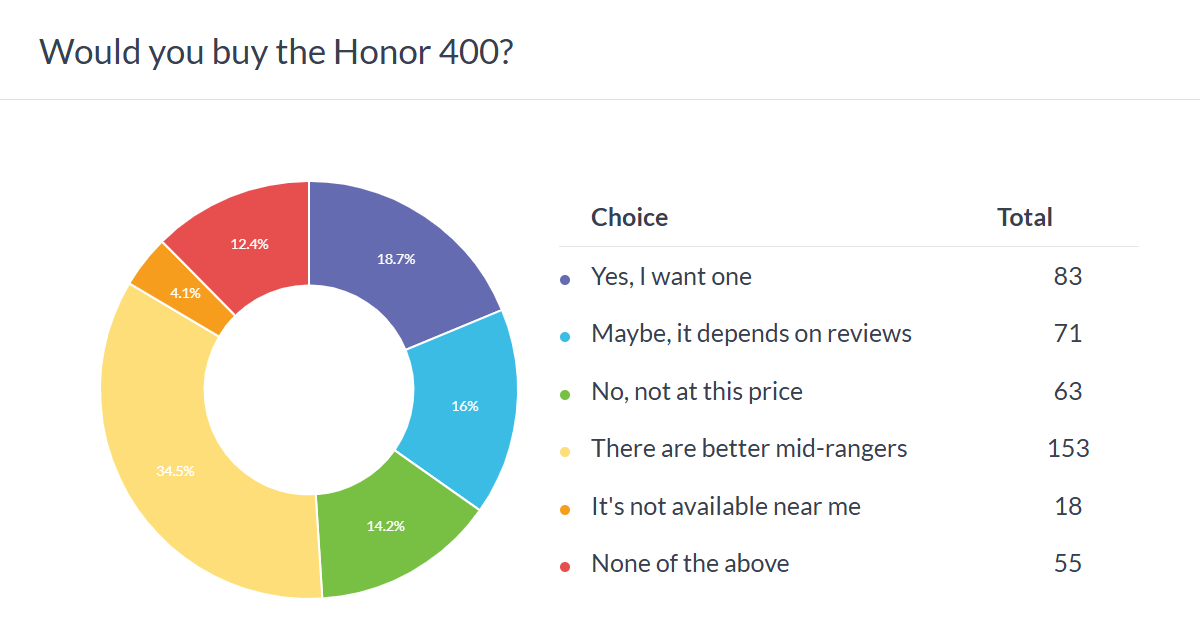Click the poll title 'Would you buy the Honor 400?'
The width and height of the screenshot is (1200, 630).
click(277, 51)
